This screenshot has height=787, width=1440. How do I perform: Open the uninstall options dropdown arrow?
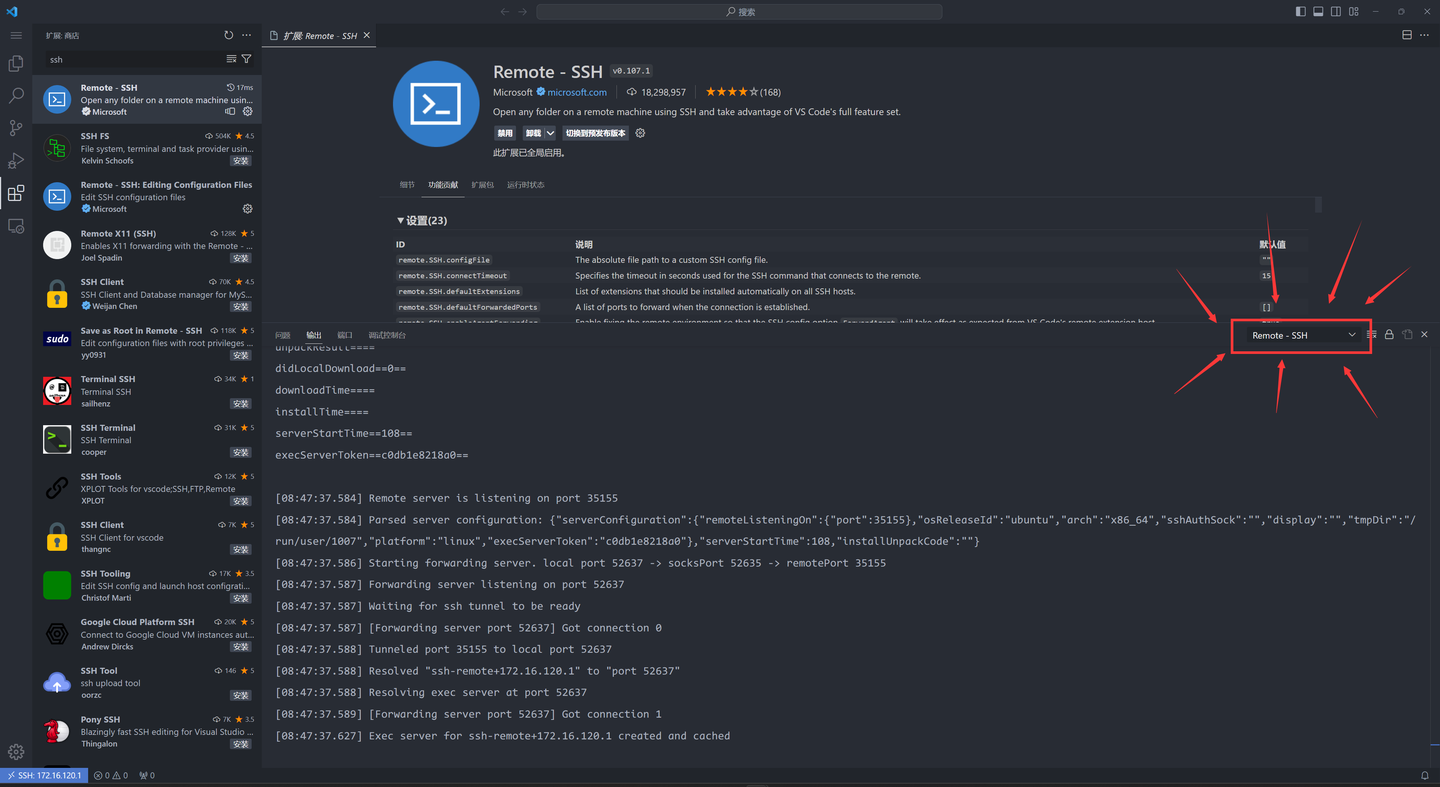click(x=549, y=132)
